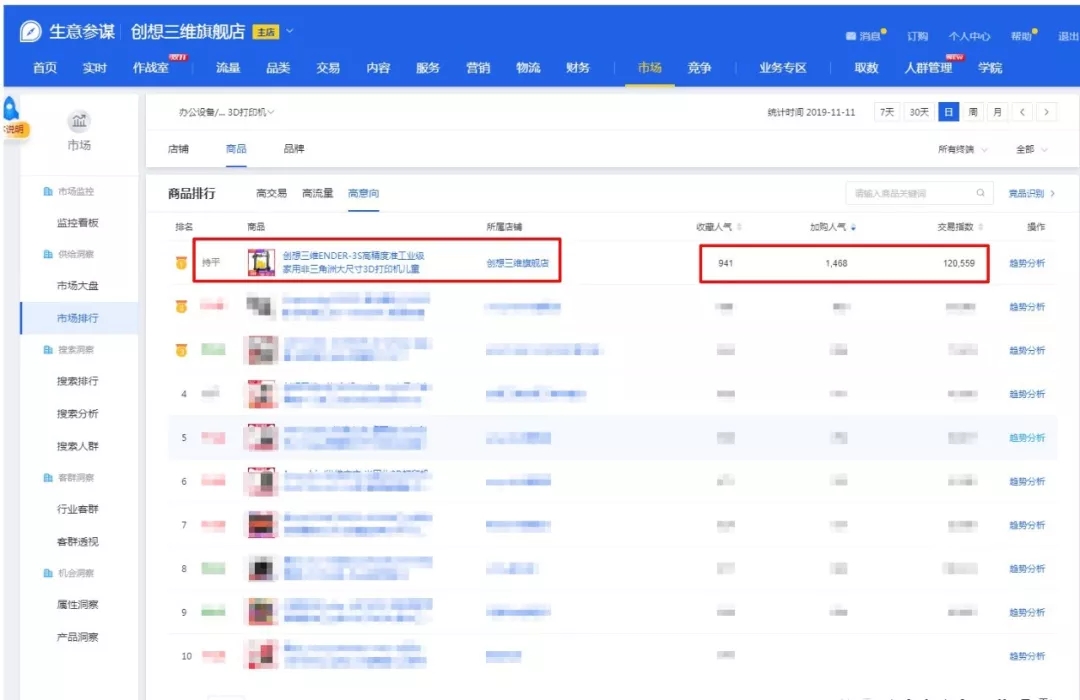Click 趋势分析 for the rank one product
1080x700 pixels.
pyautogui.click(x=1027, y=263)
